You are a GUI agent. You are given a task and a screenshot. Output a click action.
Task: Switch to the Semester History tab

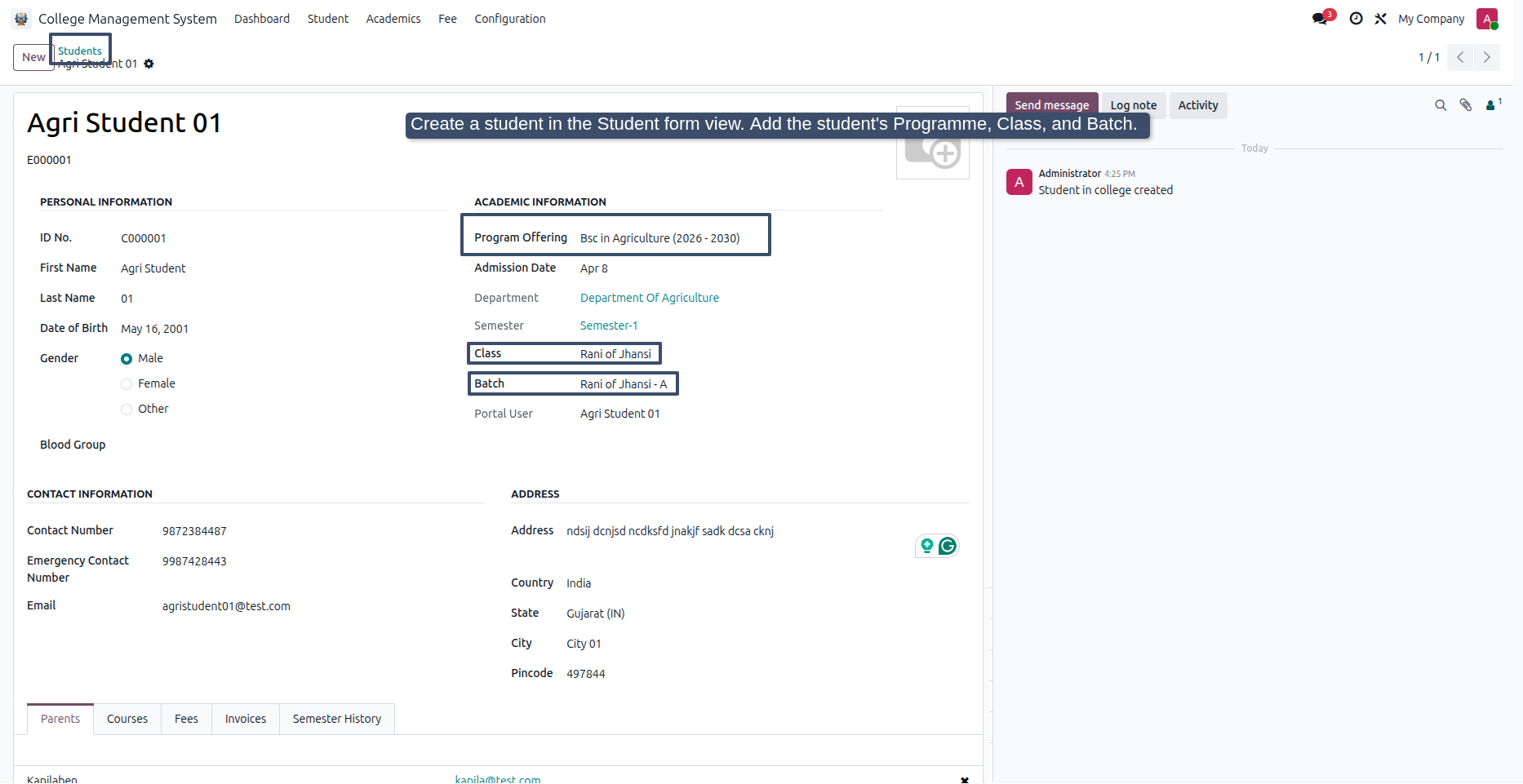[x=337, y=719]
